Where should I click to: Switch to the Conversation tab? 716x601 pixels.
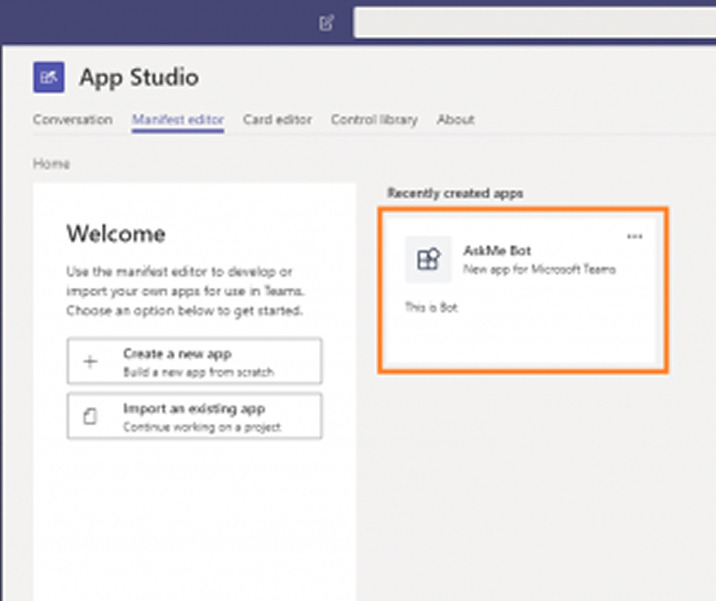pyautogui.click(x=73, y=120)
